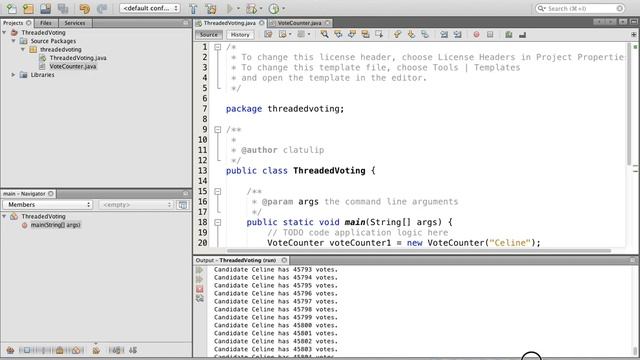Viewport: 640px width, 360px height.
Task: Collapse ThreadedVoting class in Navigator
Action: tap(4, 216)
